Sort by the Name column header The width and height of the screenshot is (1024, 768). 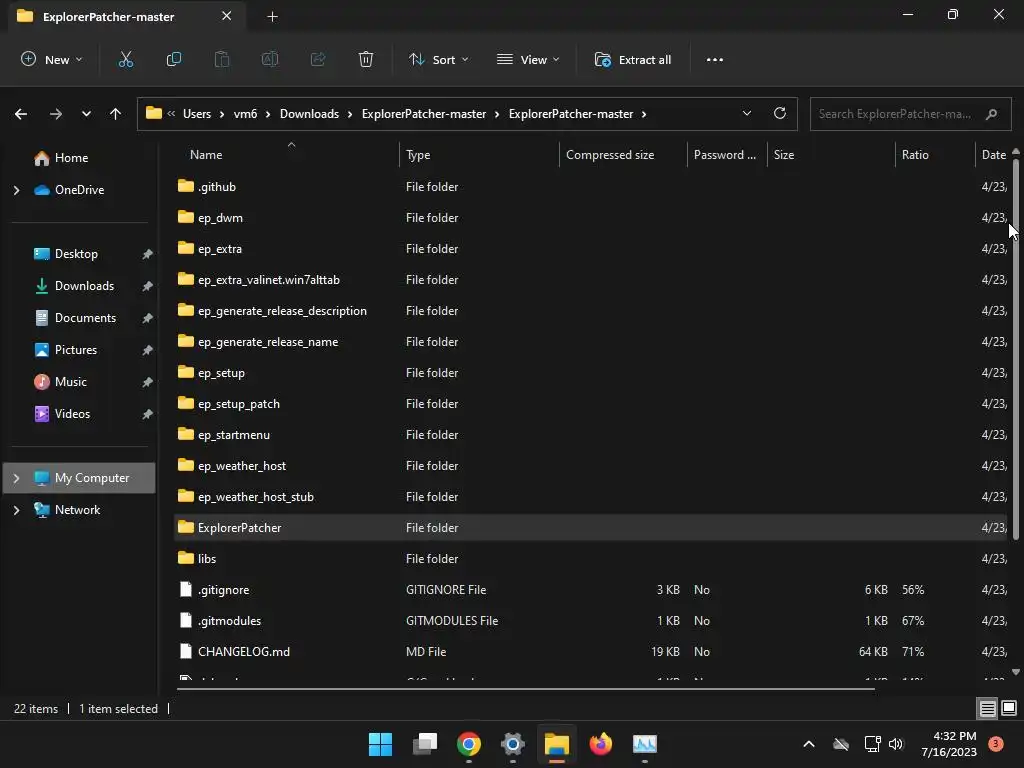(206, 155)
